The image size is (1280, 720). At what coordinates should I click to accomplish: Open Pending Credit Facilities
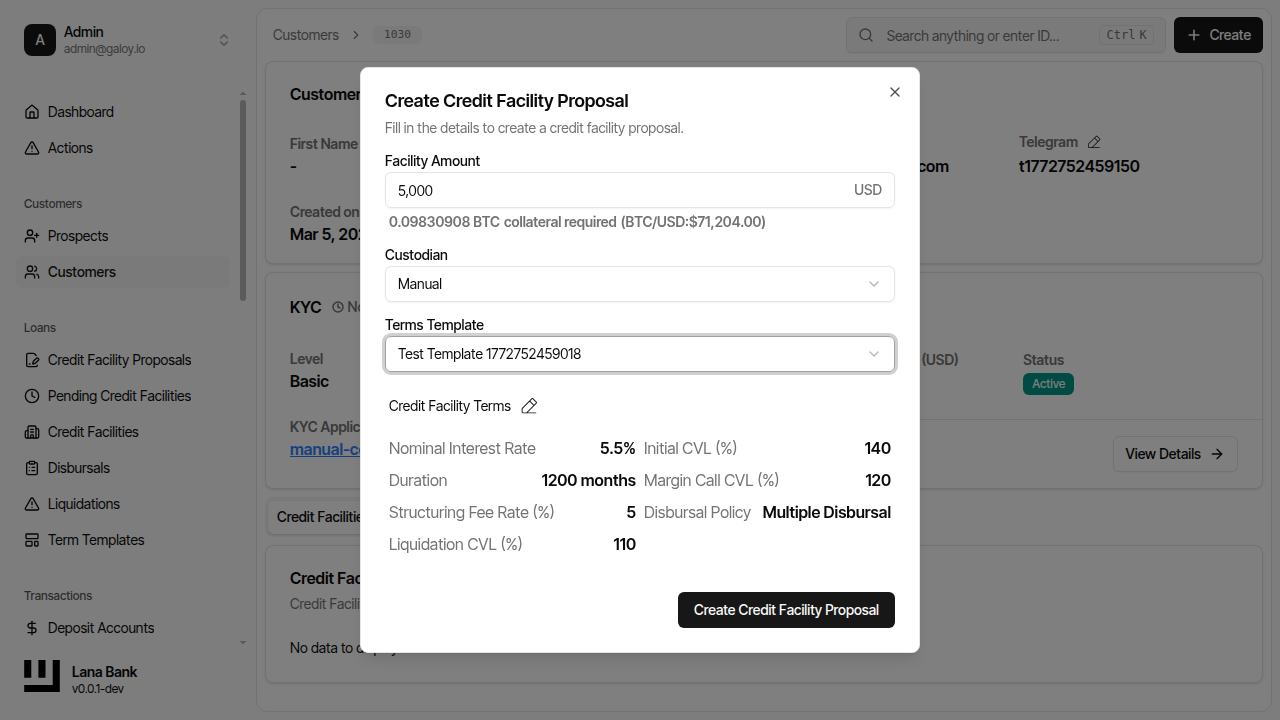tap(119, 395)
